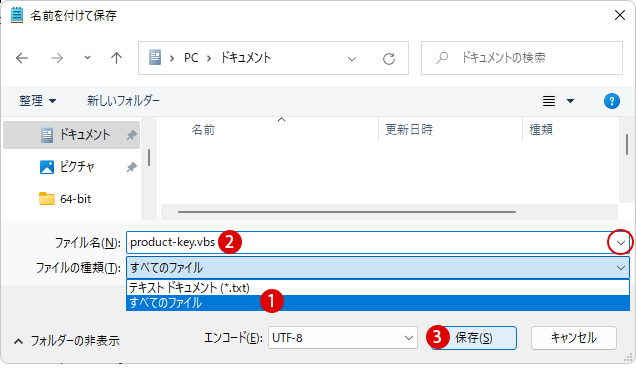
Task: Click the Notepad icon in title bar
Action: (x=17, y=15)
